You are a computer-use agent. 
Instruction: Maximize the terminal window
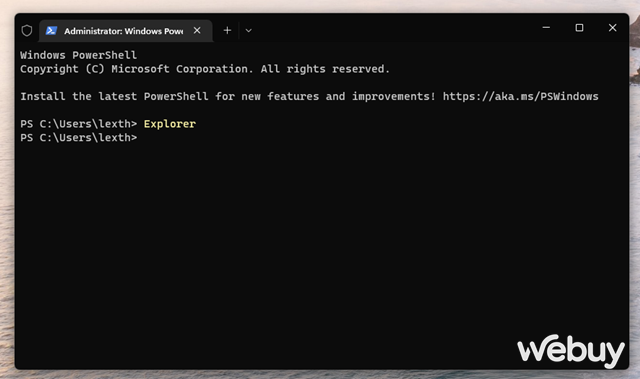579,28
